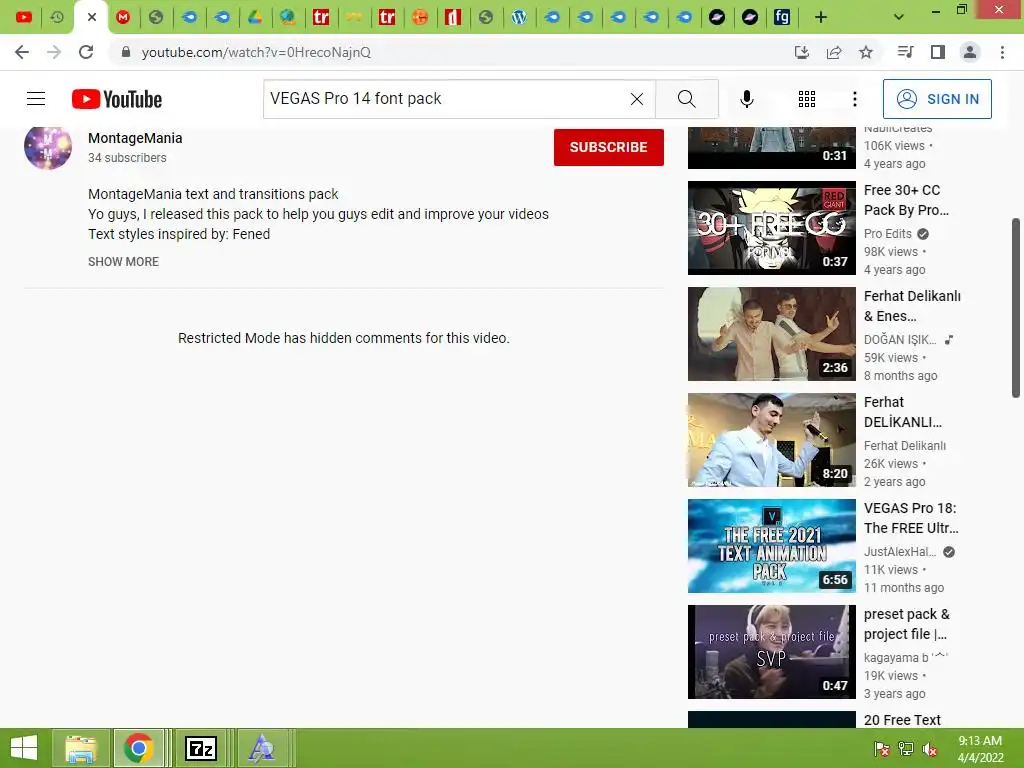This screenshot has height=768, width=1024.
Task: Open 7-Zip from the taskbar
Action: click(x=200, y=748)
